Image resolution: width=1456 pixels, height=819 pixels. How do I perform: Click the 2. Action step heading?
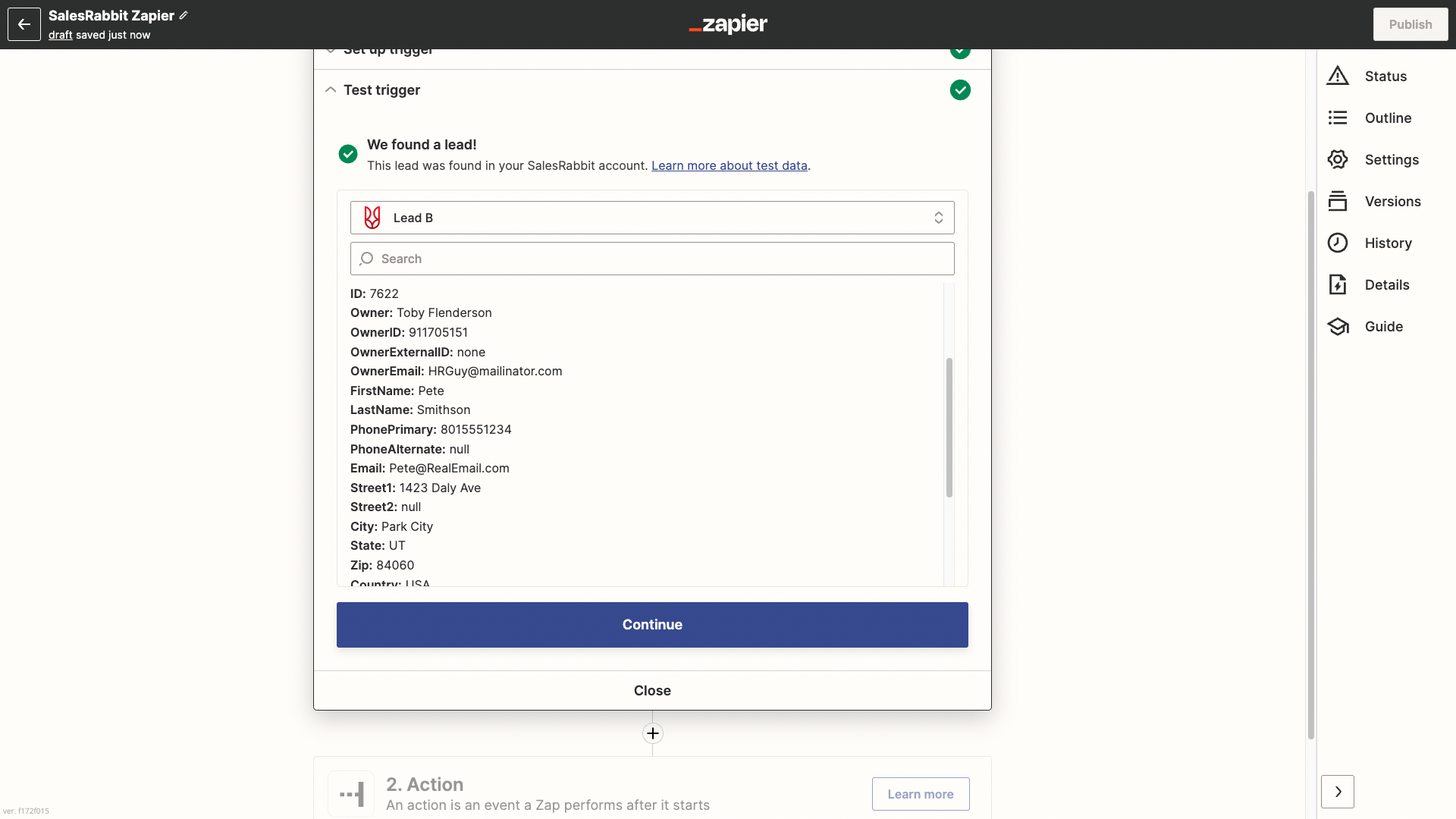425,784
